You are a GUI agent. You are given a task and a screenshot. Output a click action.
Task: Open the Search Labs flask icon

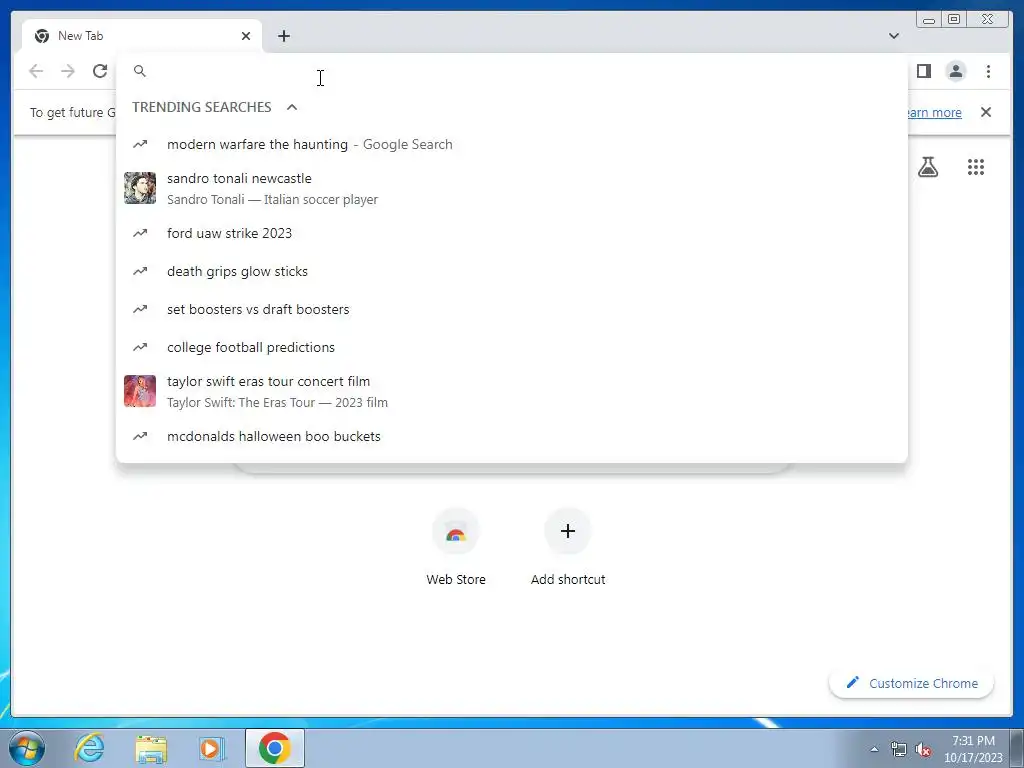pos(927,167)
